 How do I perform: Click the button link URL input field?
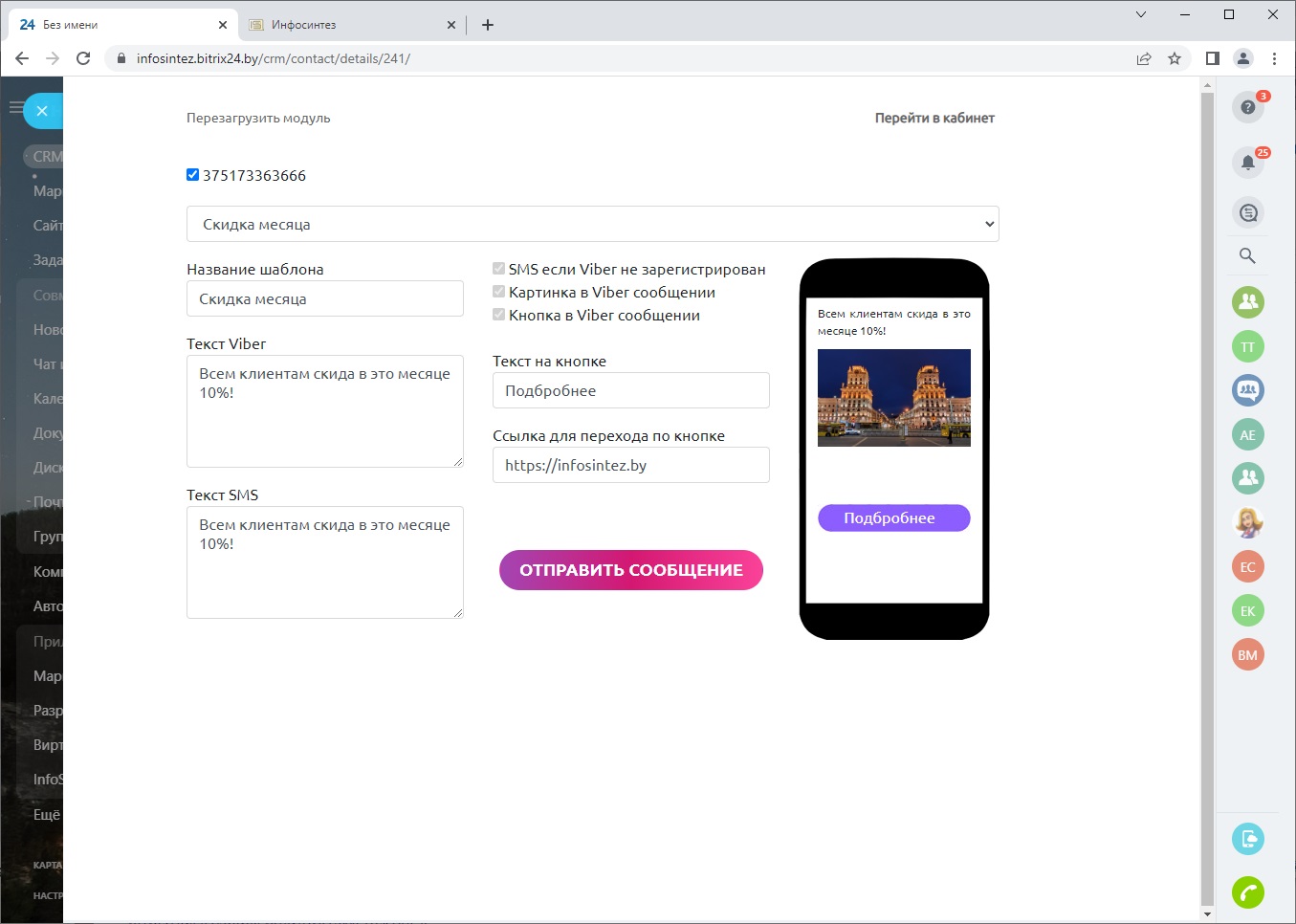tap(630, 465)
